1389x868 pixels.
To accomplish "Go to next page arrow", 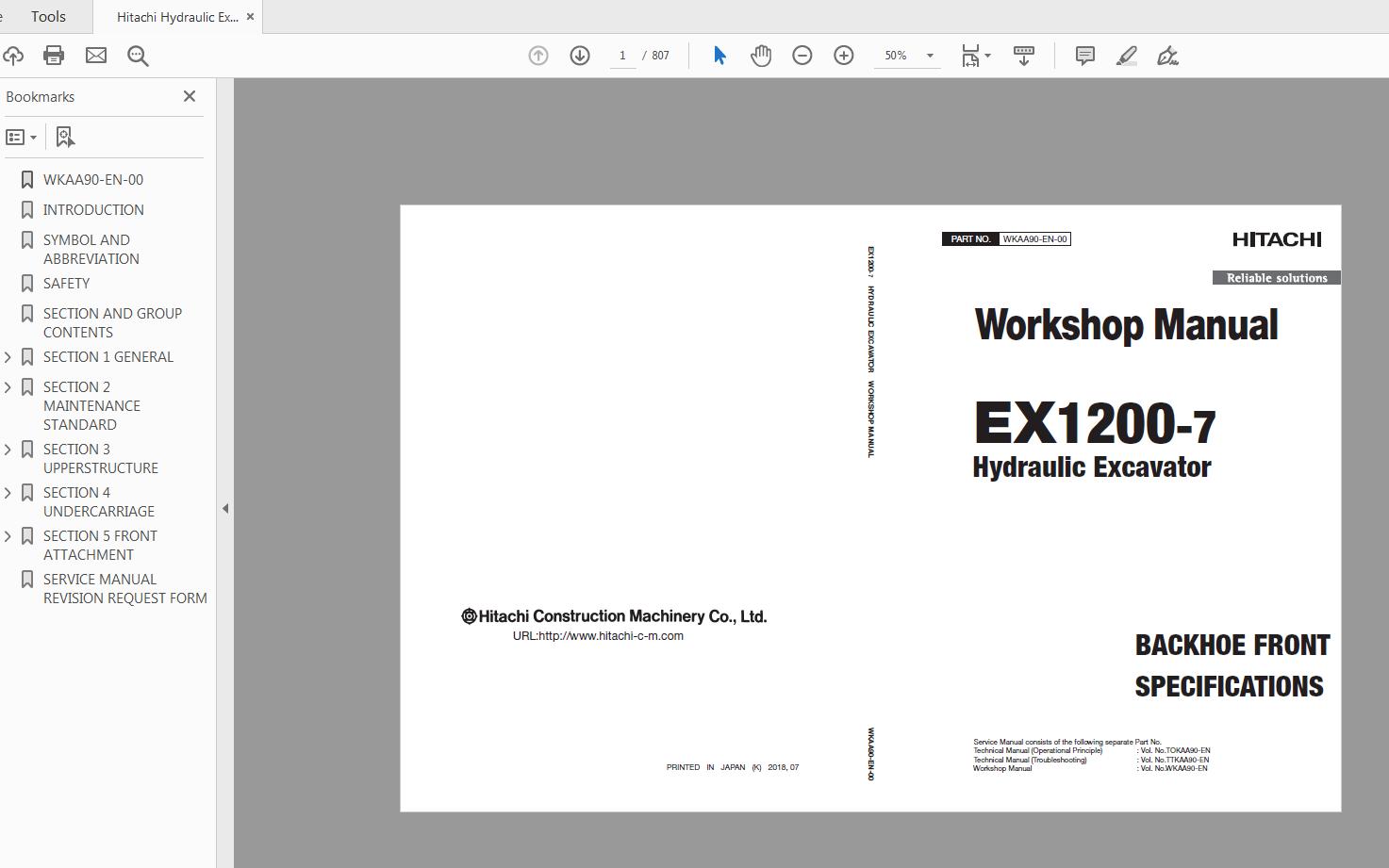I will [x=580, y=56].
